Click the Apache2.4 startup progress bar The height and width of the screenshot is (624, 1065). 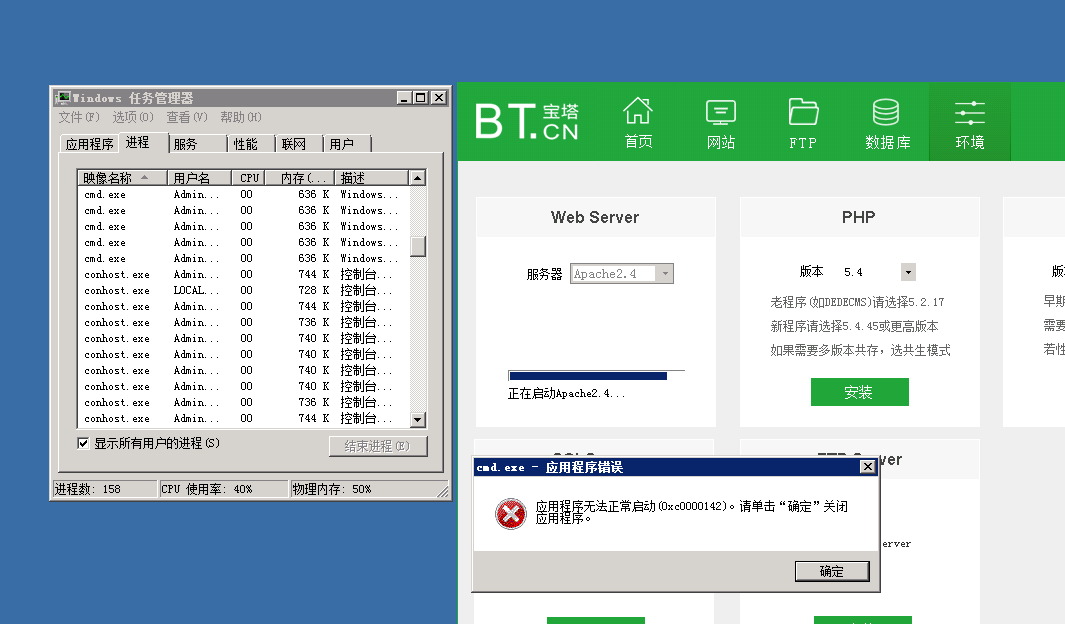click(596, 375)
